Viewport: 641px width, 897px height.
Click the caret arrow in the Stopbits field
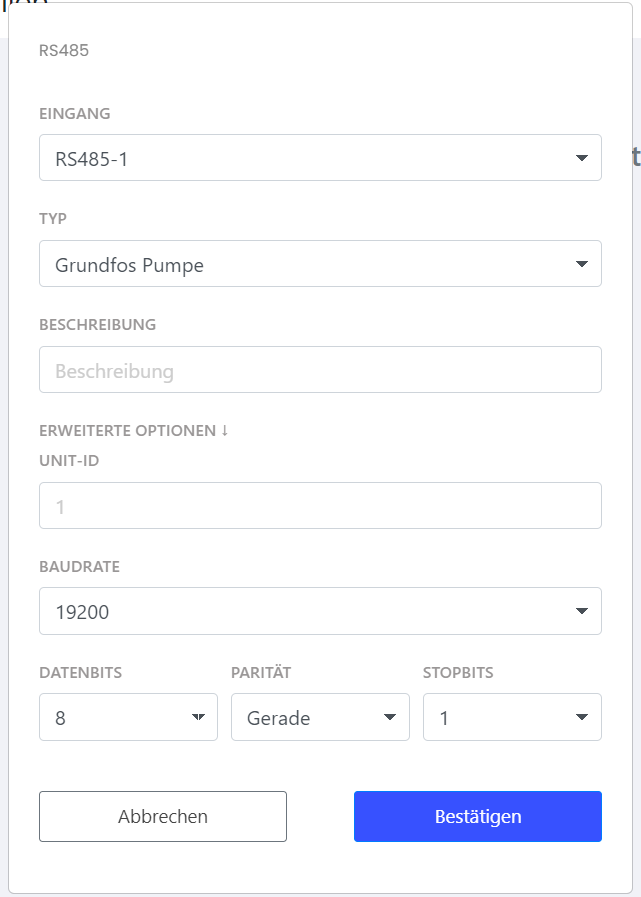click(582, 717)
